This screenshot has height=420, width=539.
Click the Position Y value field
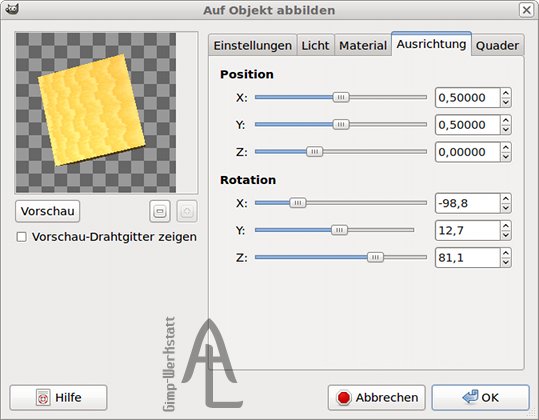click(x=467, y=125)
